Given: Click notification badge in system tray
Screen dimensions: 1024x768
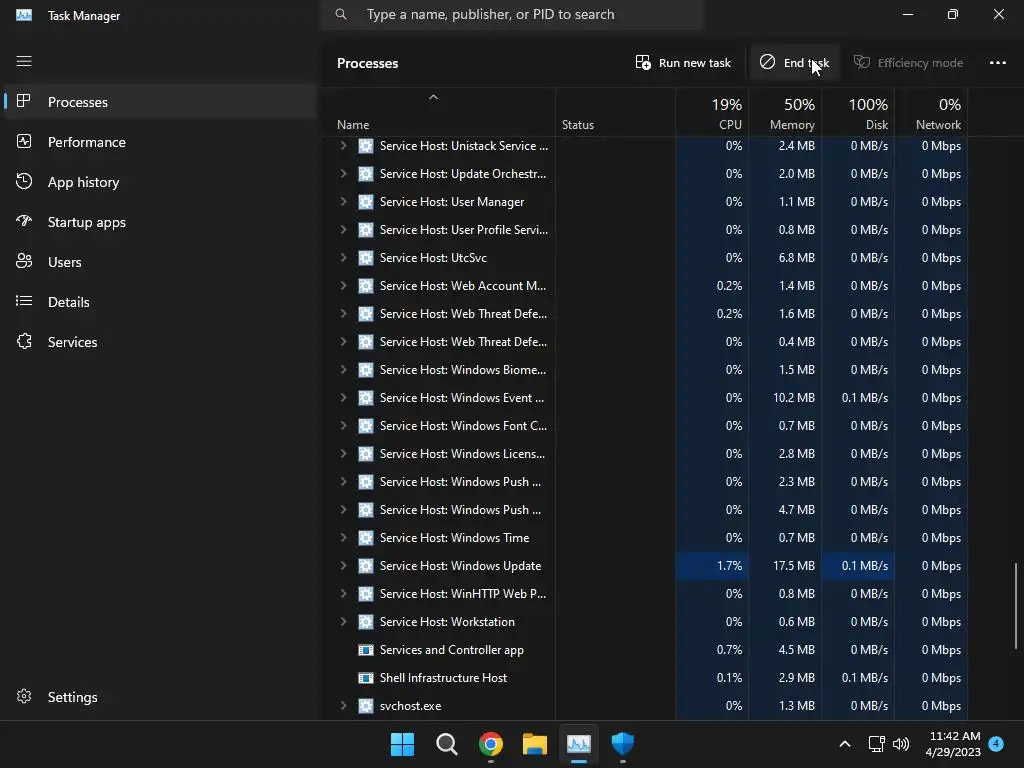Looking at the screenshot, I should 996,743.
